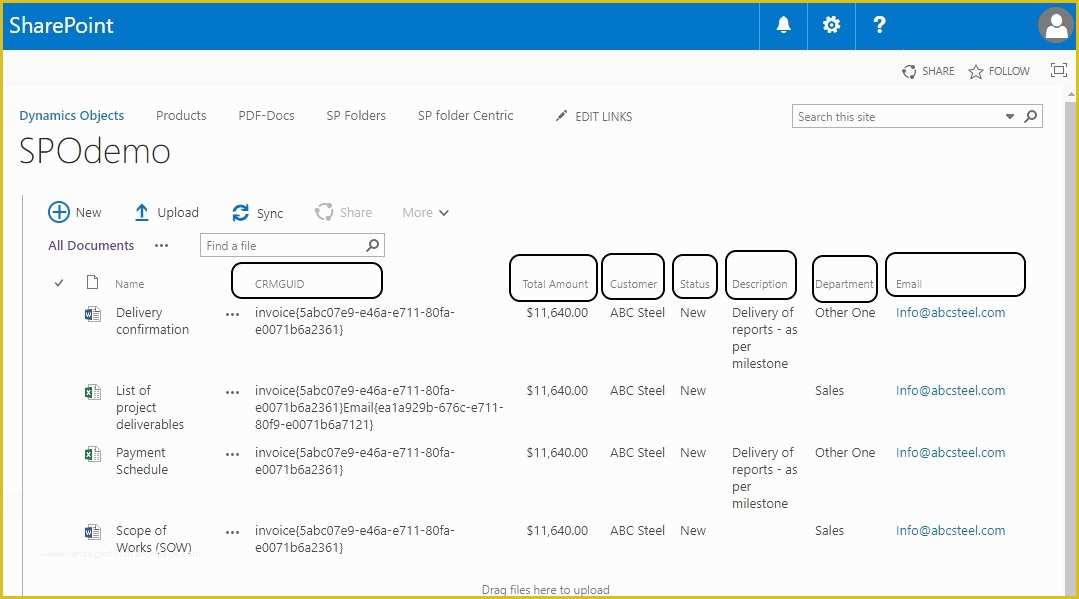1079x599 pixels.
Task: Open the PDF-Docs navigation link
Action: (266, 116)
